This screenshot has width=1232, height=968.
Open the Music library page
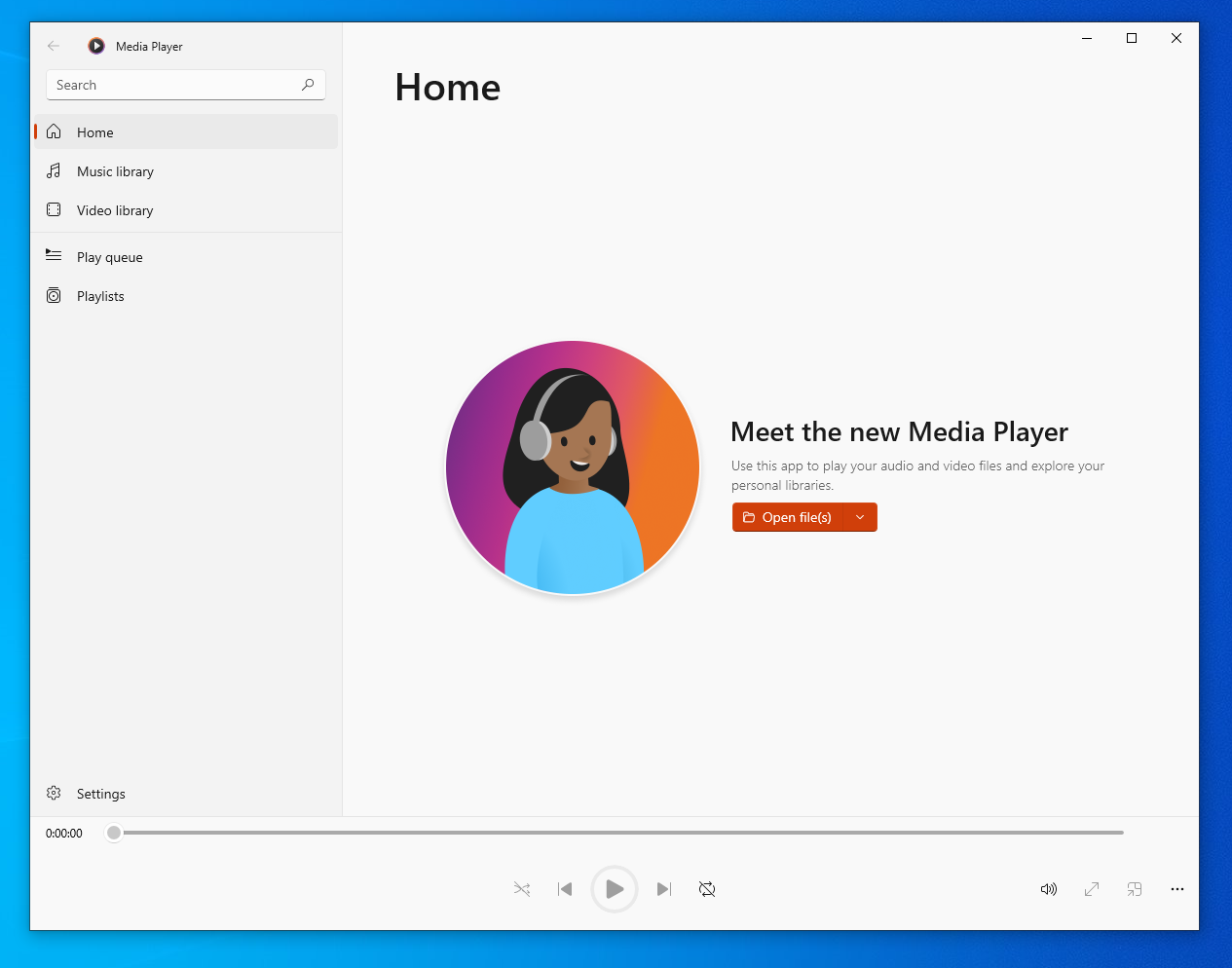[186, 171]
